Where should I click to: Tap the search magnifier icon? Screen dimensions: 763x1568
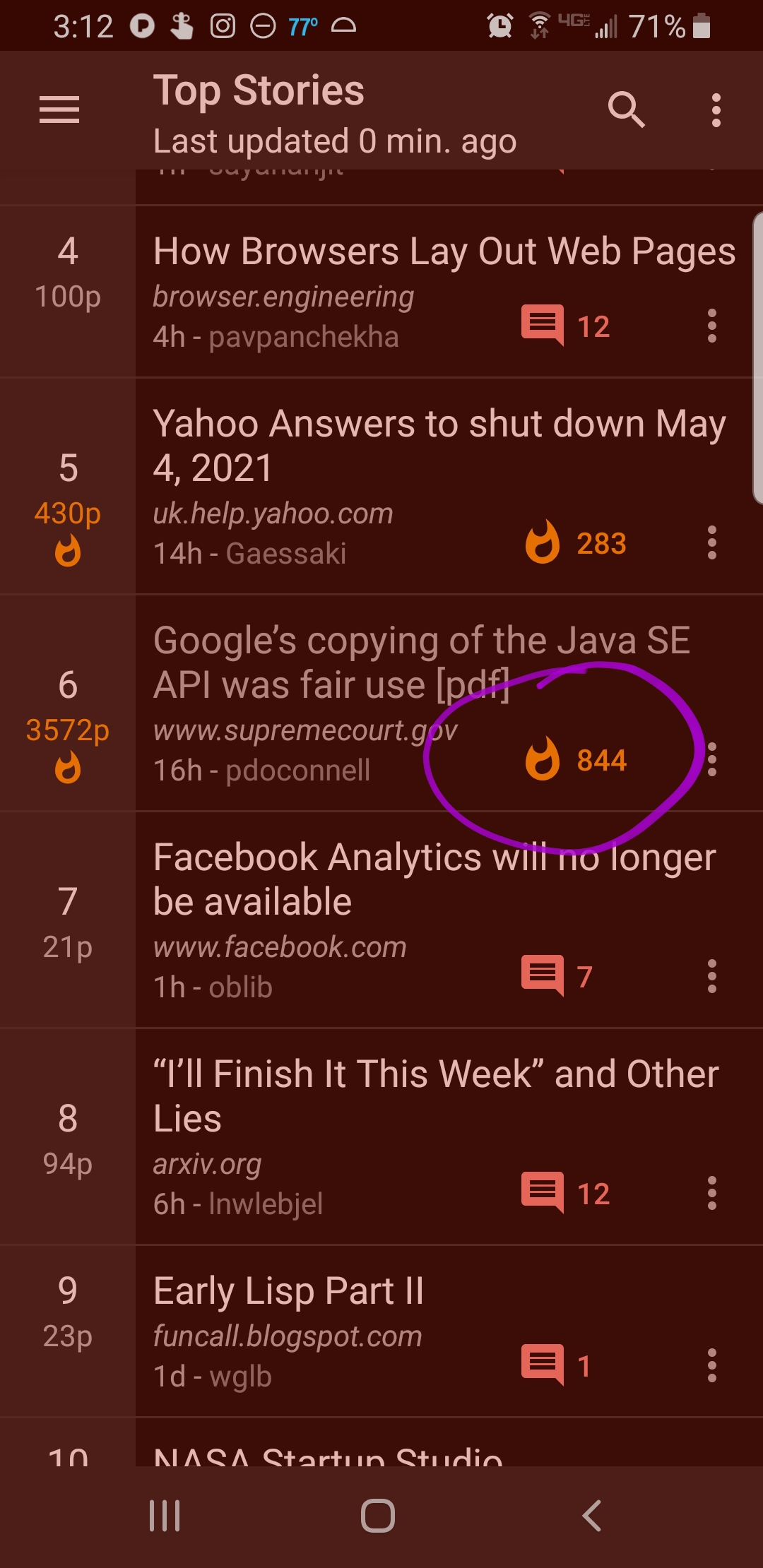tap(626, 110)
